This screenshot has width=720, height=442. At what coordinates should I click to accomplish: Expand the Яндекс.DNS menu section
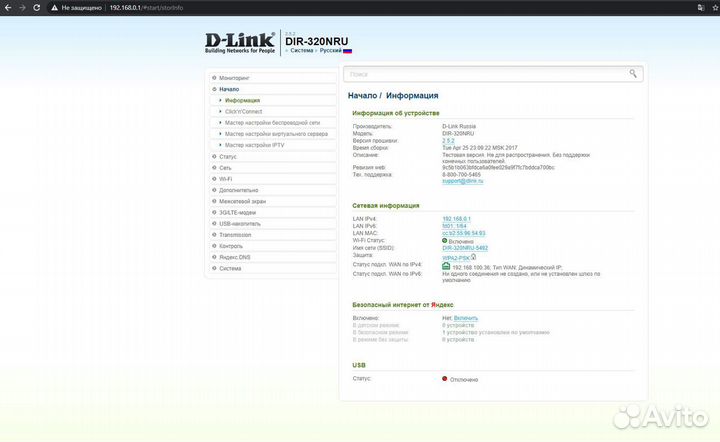[273, 257]
